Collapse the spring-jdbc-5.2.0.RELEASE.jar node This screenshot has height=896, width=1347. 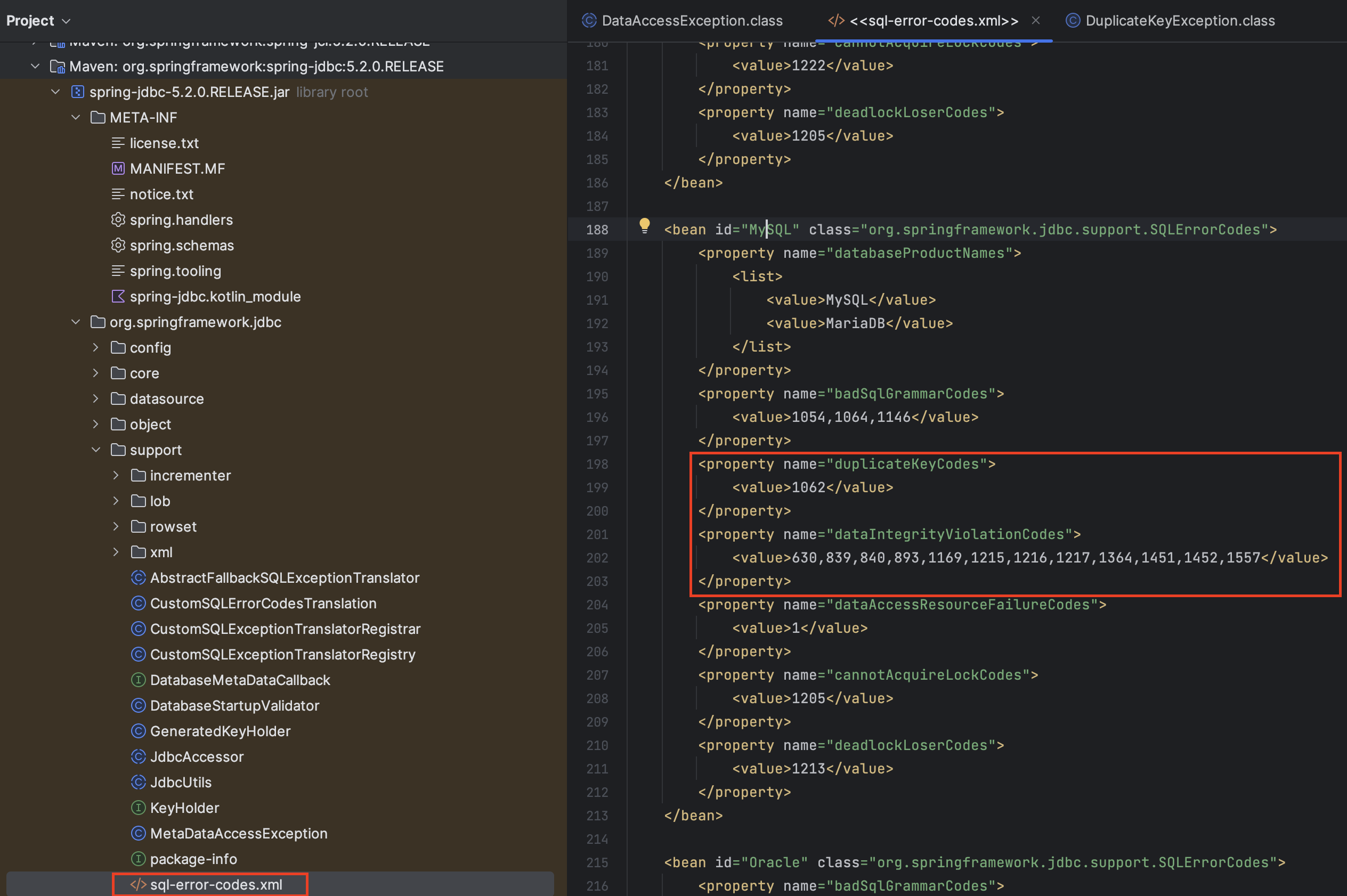point(55,92)
